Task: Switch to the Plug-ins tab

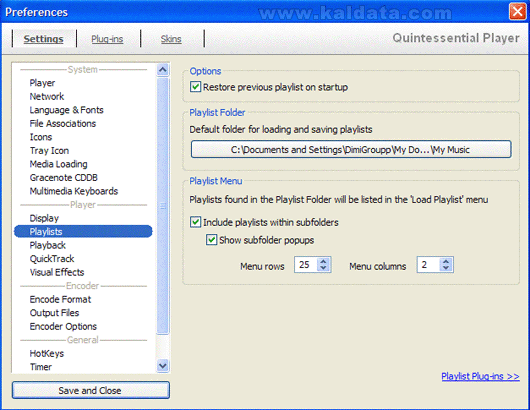Action: pos(107,39)
